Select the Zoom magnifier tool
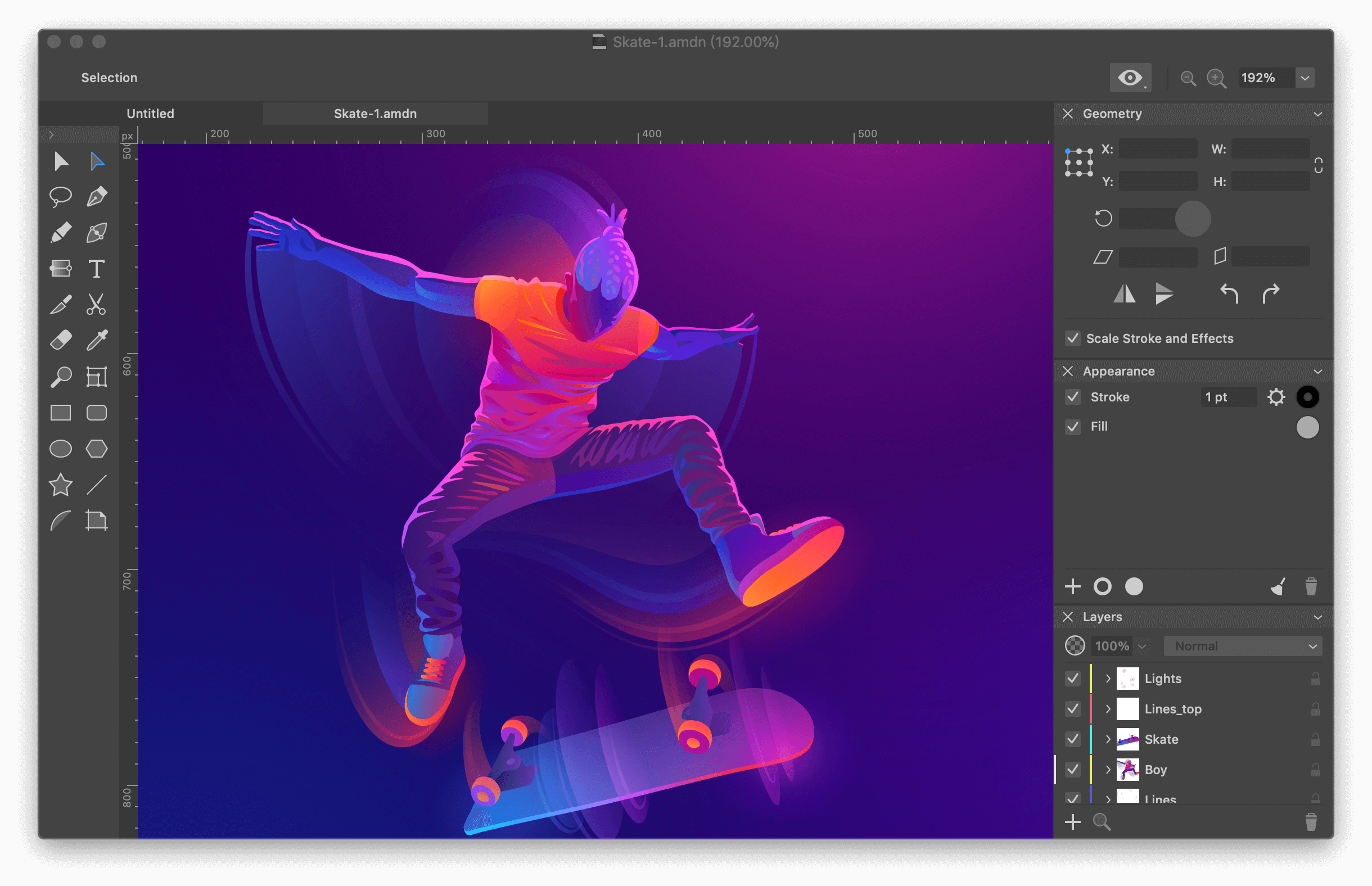The height and width of the screenshot is (886, 1372). tap(60, 377)
